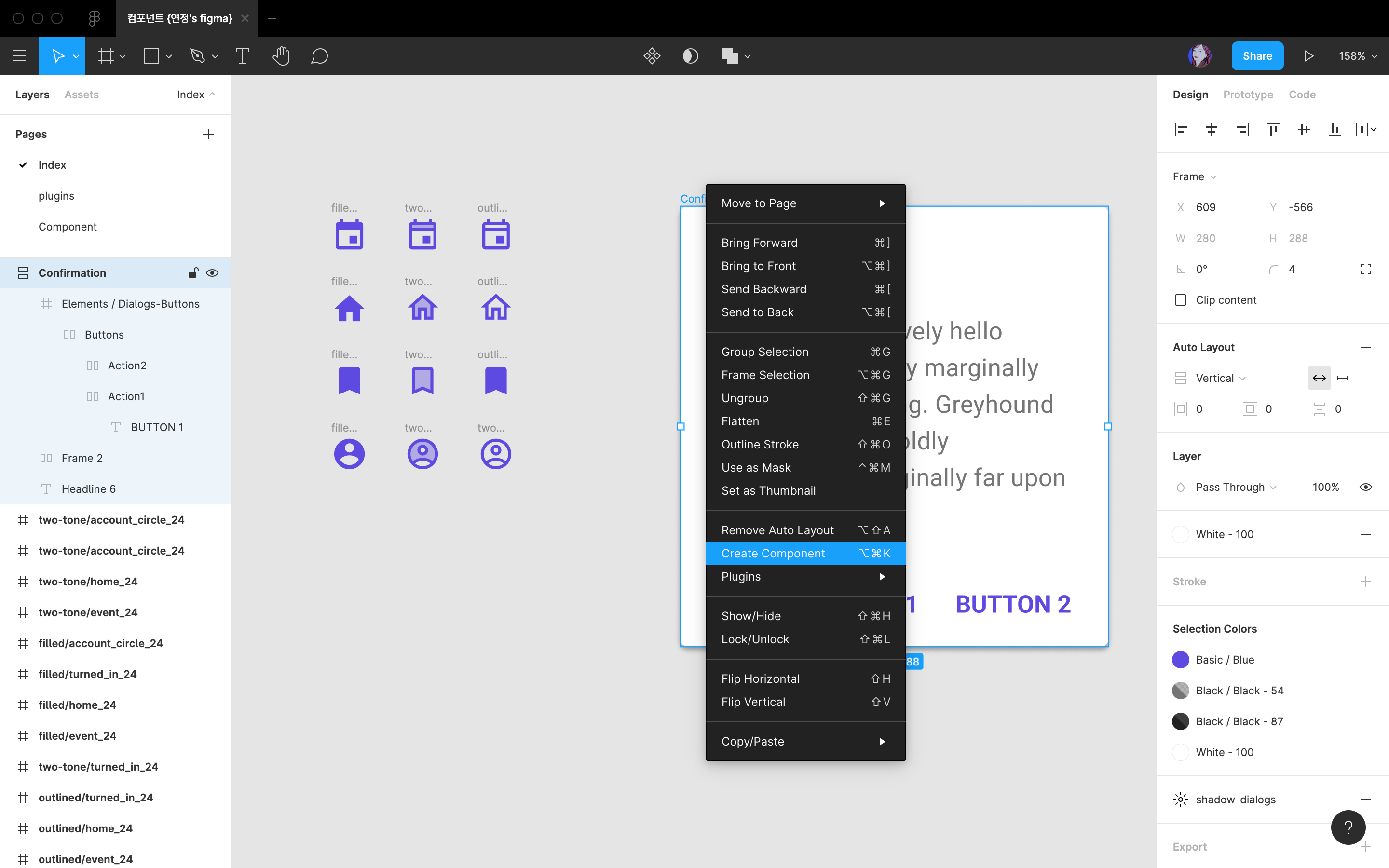Select the Rectangle shape tool
This screenshot has height=868, width=1389.
[151, 55]
